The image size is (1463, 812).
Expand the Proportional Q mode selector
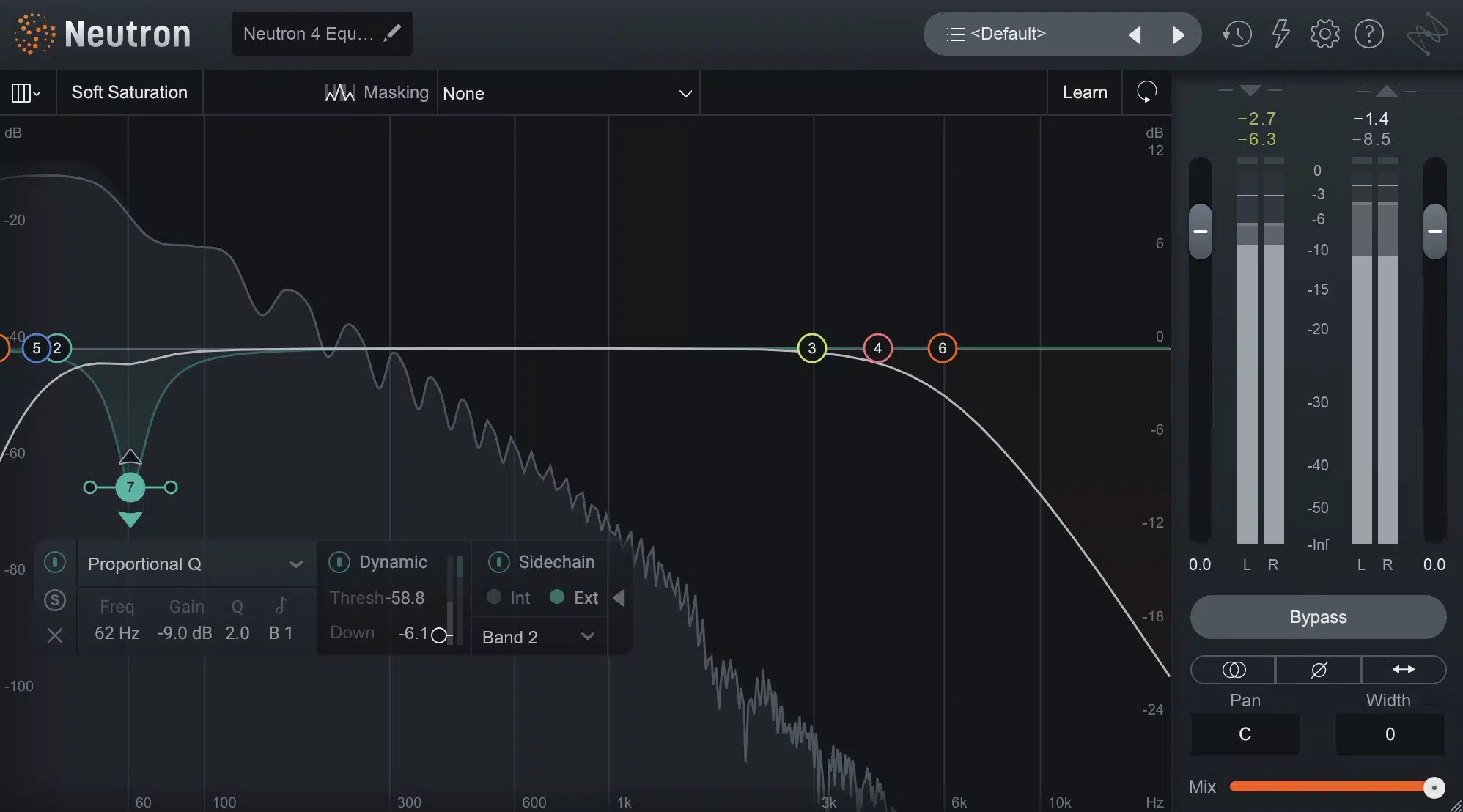tap(293, 562)
